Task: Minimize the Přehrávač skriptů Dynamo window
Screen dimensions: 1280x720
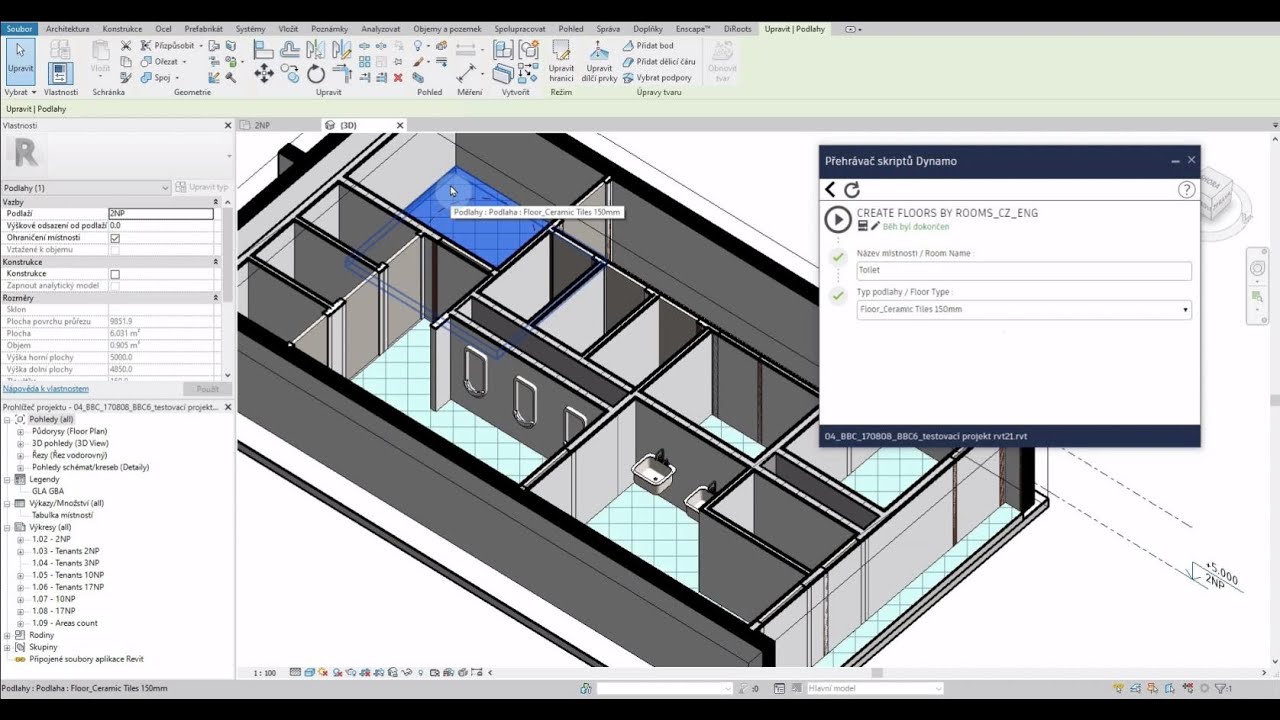Action: 1175,160
